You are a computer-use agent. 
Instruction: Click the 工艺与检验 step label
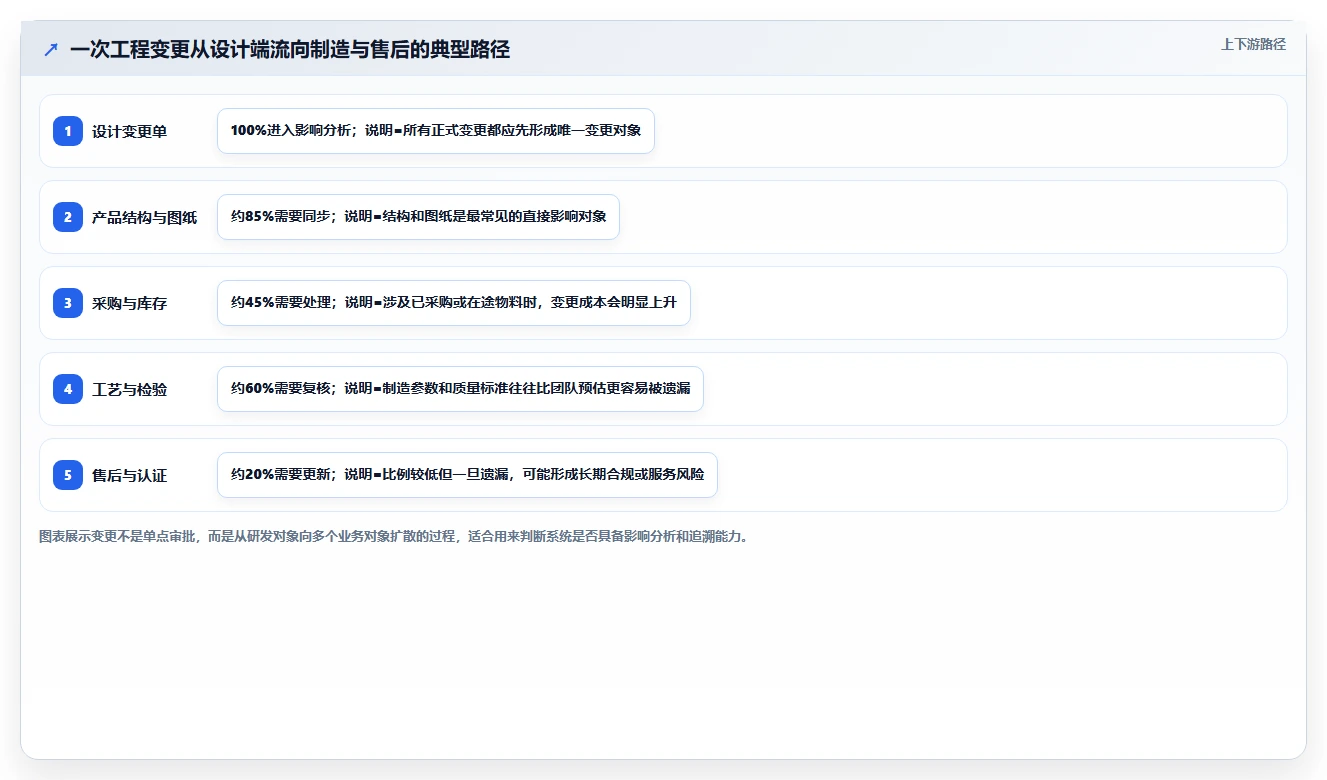tap(129, 389)
